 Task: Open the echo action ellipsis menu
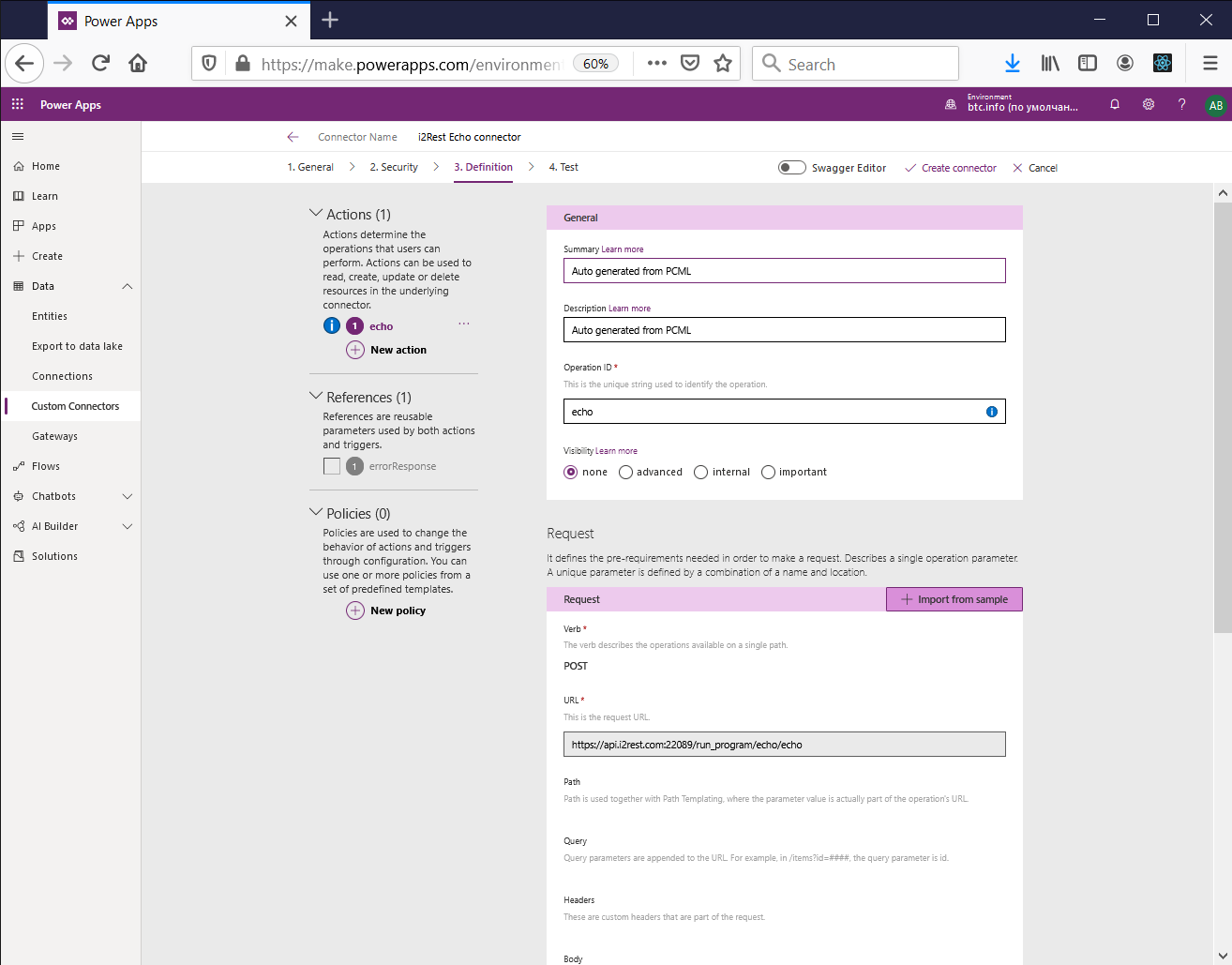tap(464, 324)
